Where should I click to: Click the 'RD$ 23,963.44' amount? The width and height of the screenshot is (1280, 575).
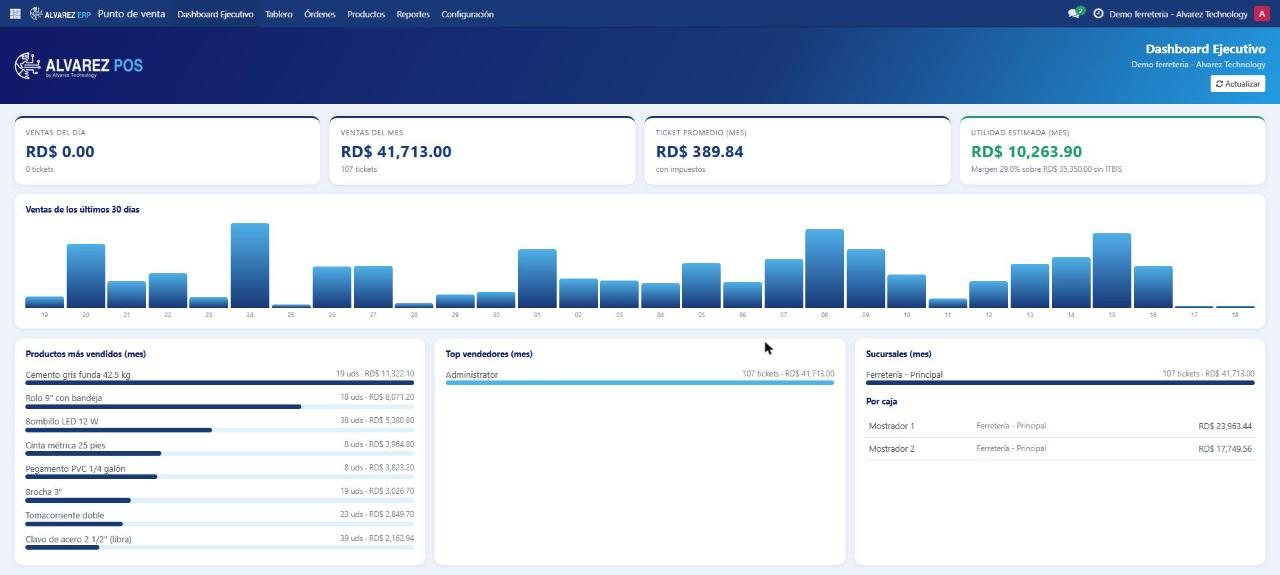pos(1225,426)
